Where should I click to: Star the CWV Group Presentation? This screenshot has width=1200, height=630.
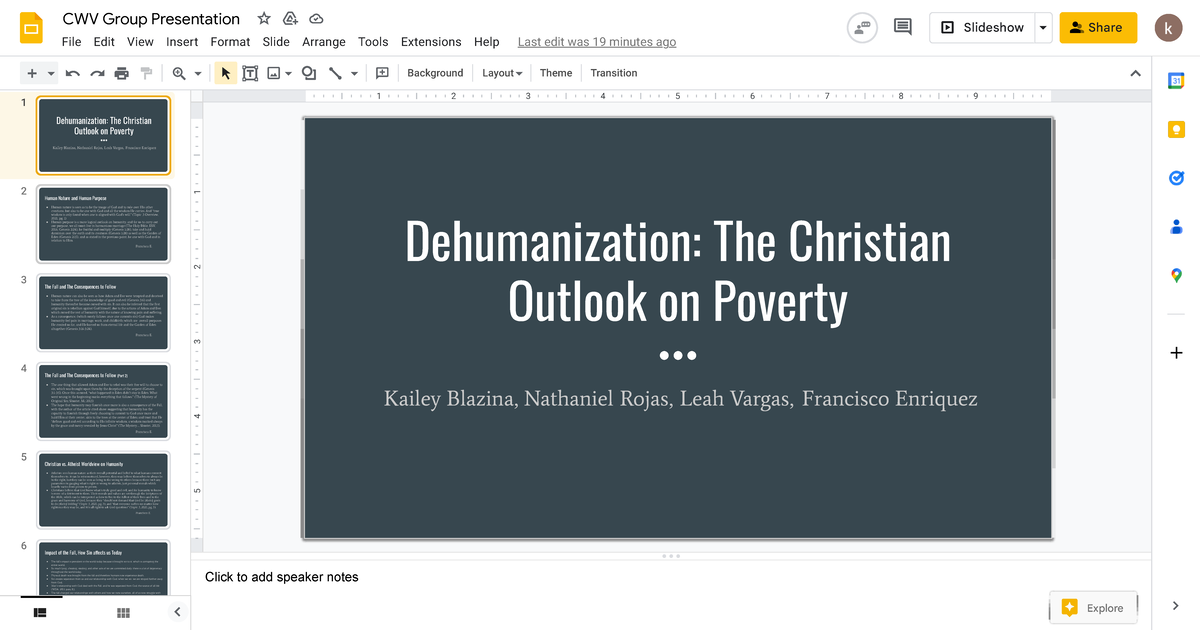click(264, 19)
